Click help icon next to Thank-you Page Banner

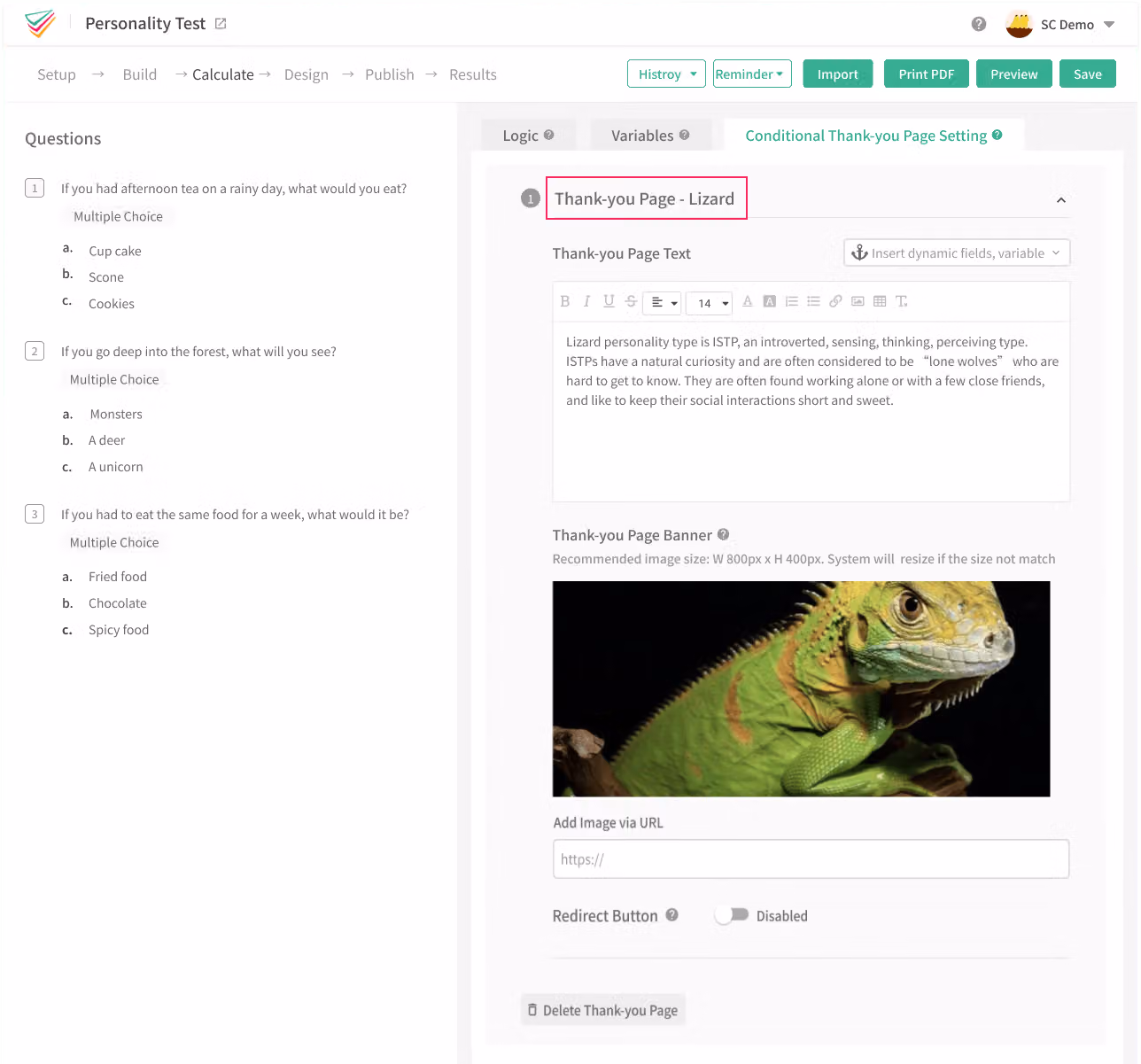[723, 534]
